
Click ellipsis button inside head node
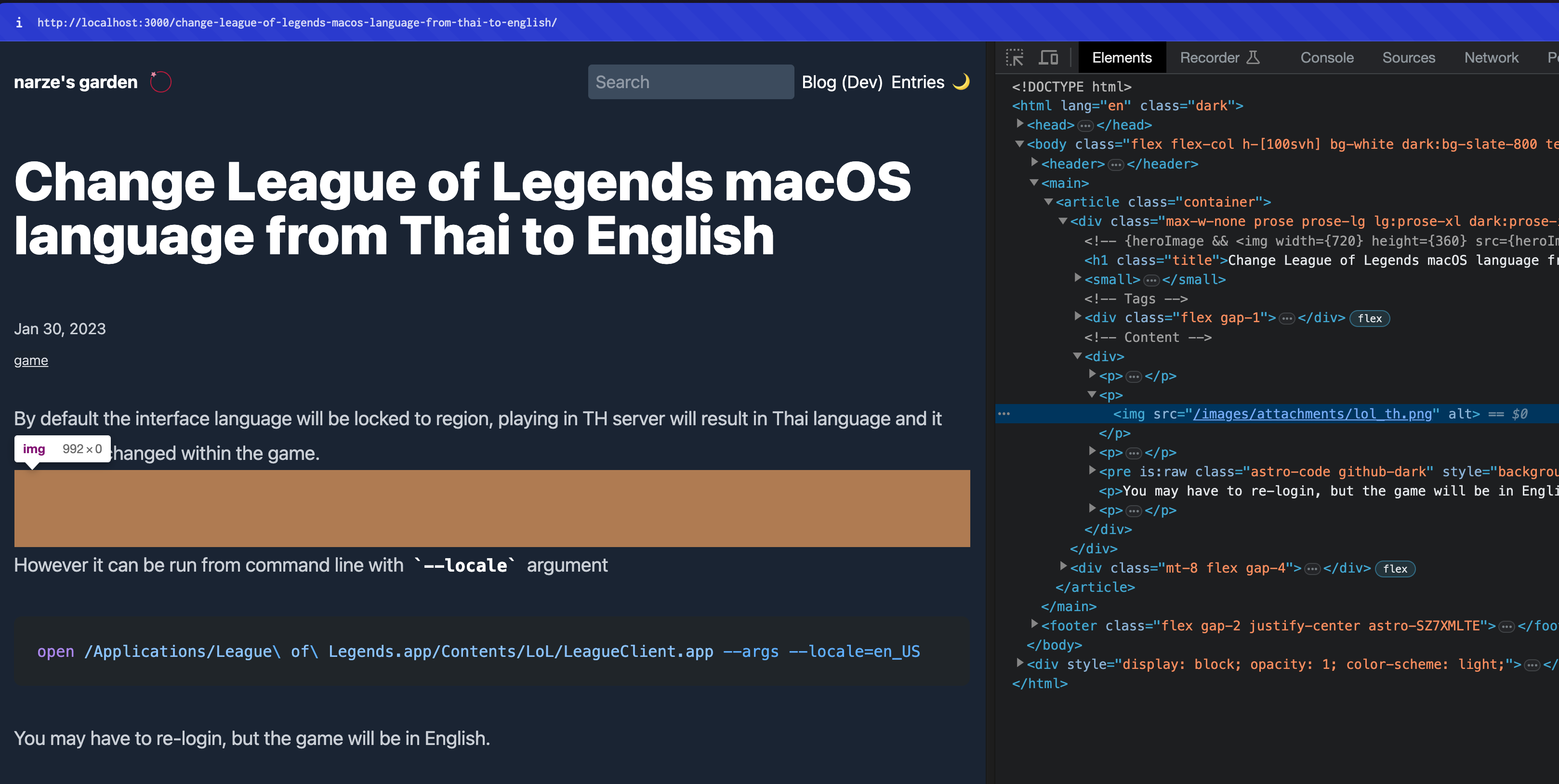point(1085,126)
